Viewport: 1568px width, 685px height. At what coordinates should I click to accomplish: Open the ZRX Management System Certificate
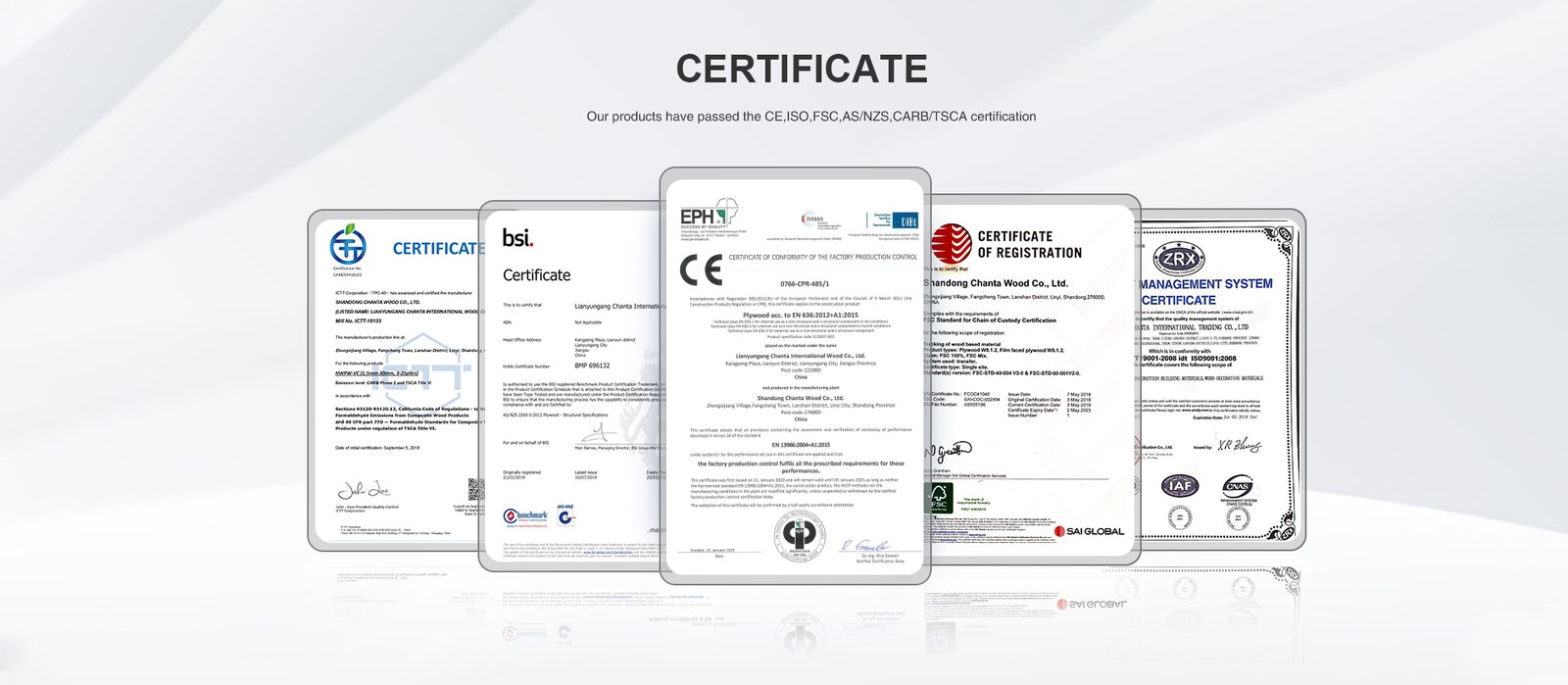(1222, 380)
